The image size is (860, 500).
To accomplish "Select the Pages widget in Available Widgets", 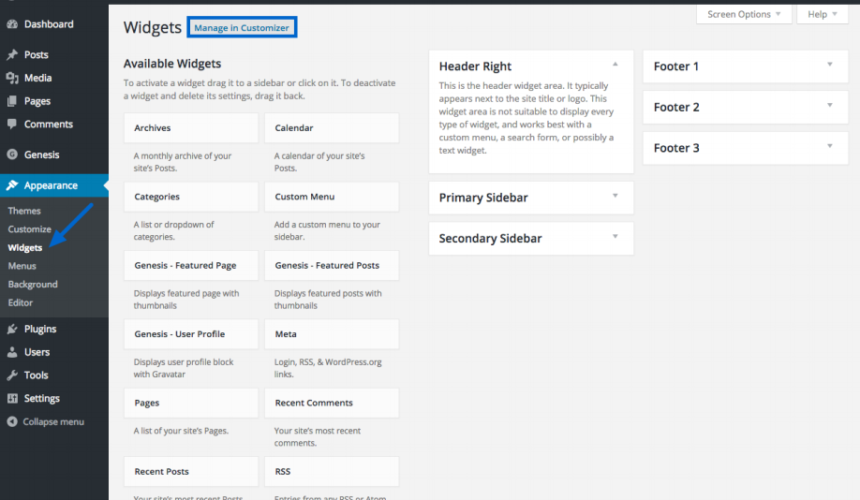I will click(x=191, y=403).
